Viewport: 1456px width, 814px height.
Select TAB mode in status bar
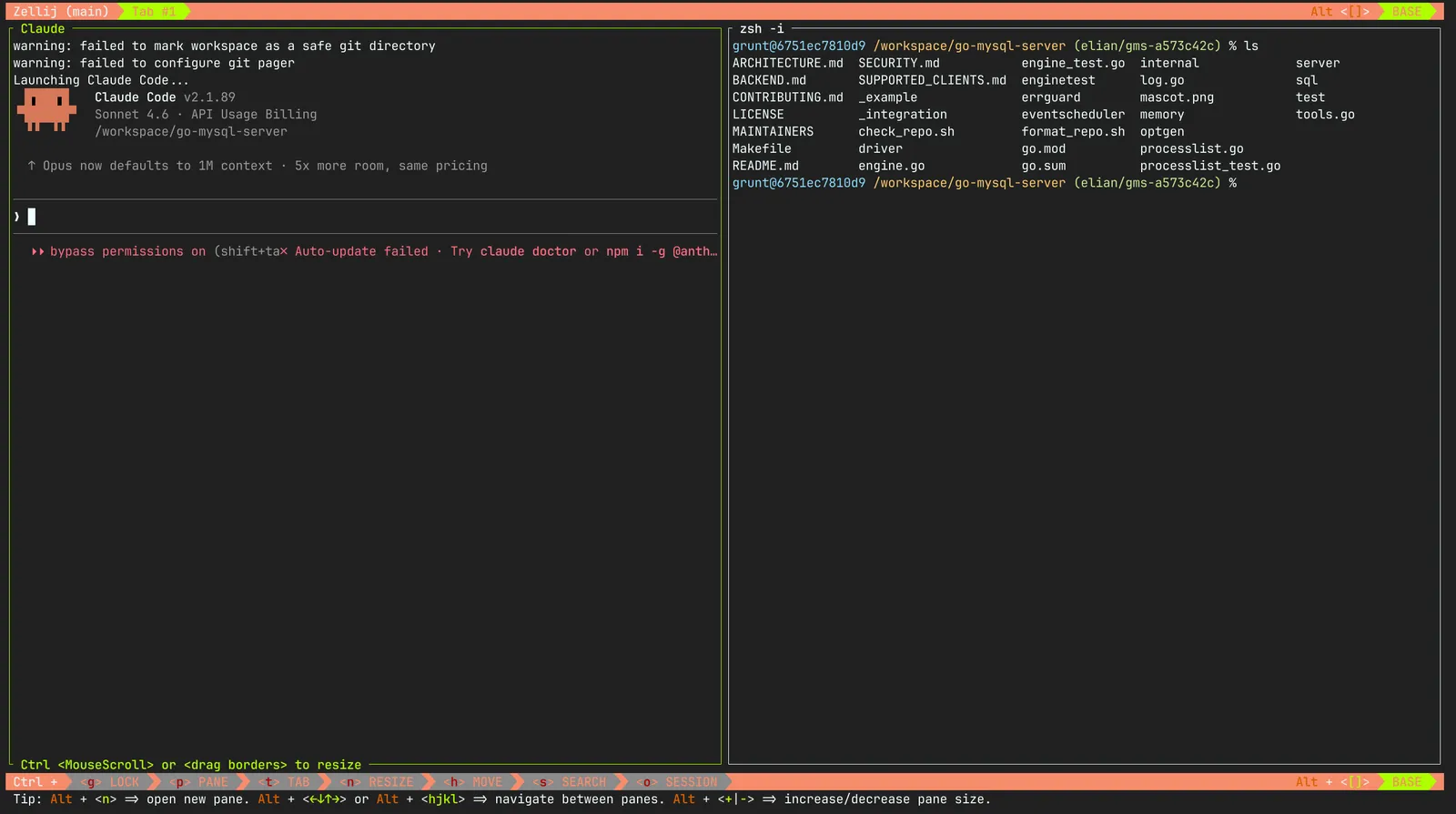click(x=285, y=782)
